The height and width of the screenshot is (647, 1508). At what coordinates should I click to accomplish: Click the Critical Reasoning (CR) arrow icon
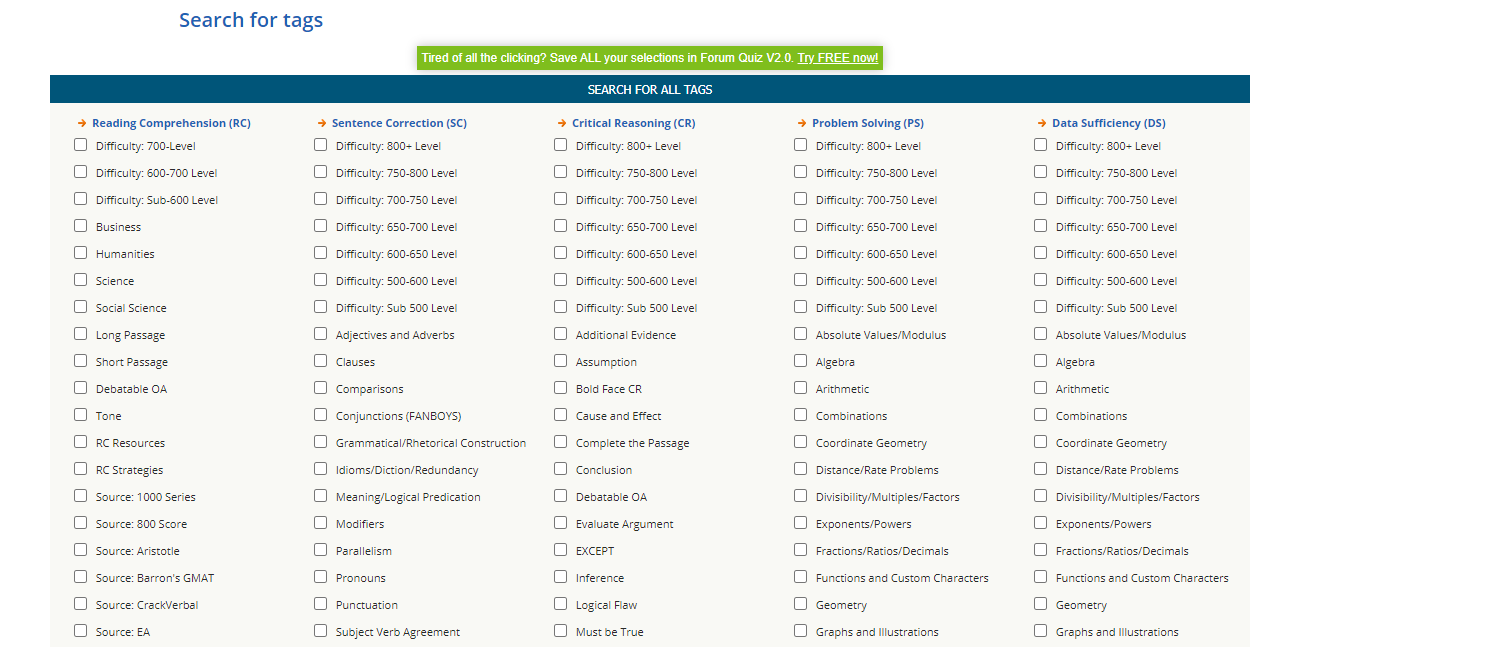[x=562, y=123]
